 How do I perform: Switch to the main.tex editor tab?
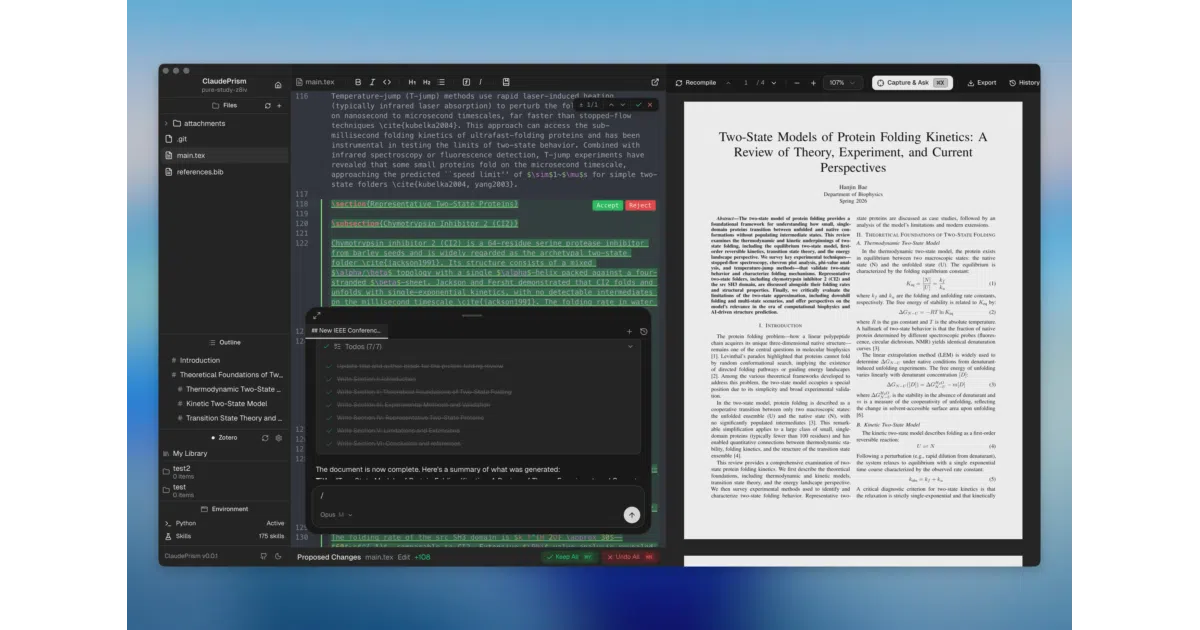pos(315,82)
